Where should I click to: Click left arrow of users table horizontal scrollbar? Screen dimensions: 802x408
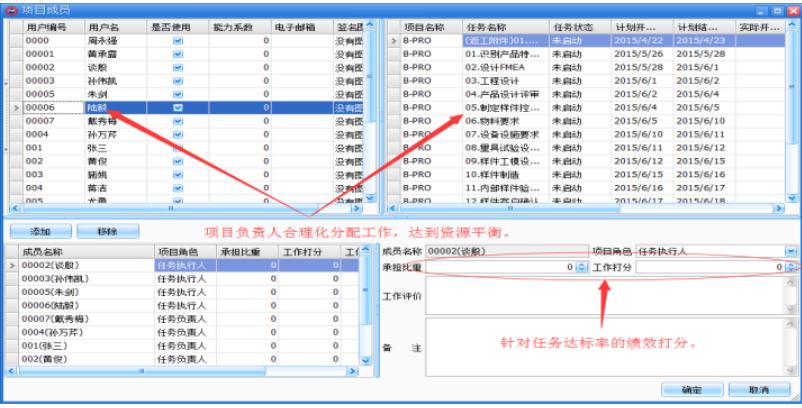click(x=15, y=209)
